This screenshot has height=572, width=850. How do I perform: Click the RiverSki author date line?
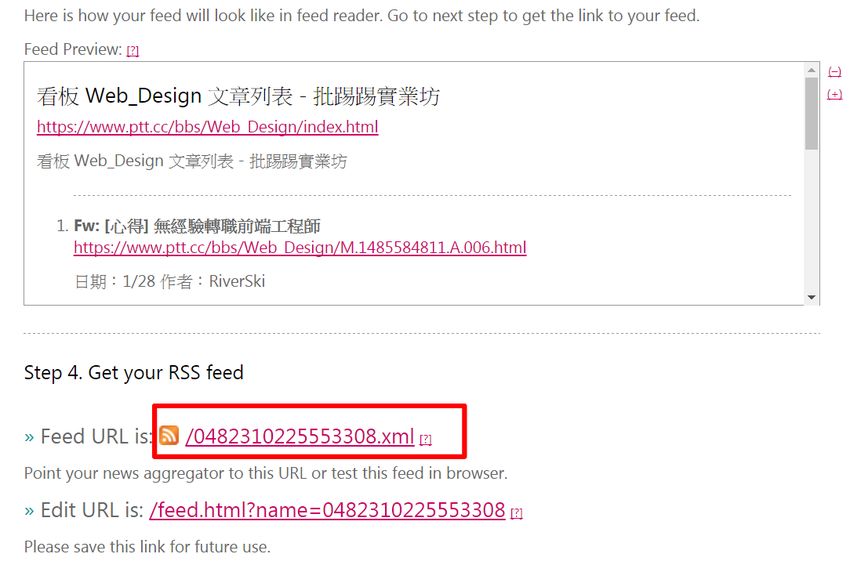click(170, 281)
